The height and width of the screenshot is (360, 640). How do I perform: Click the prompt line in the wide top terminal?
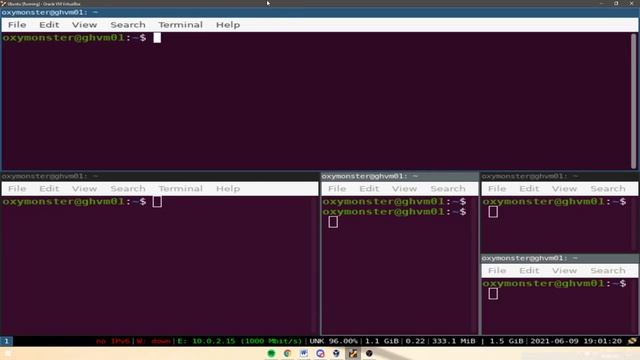82,38
